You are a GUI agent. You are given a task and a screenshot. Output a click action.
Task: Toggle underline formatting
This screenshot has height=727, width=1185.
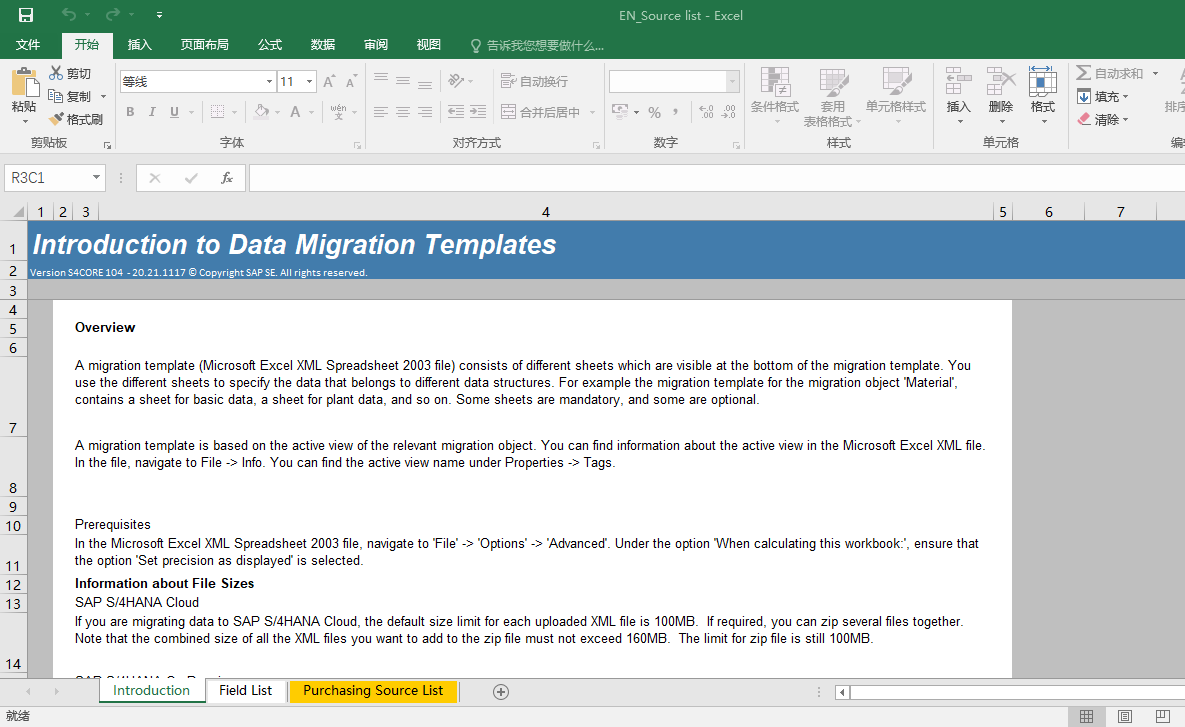pyautogui.click(x=175, y=112)
